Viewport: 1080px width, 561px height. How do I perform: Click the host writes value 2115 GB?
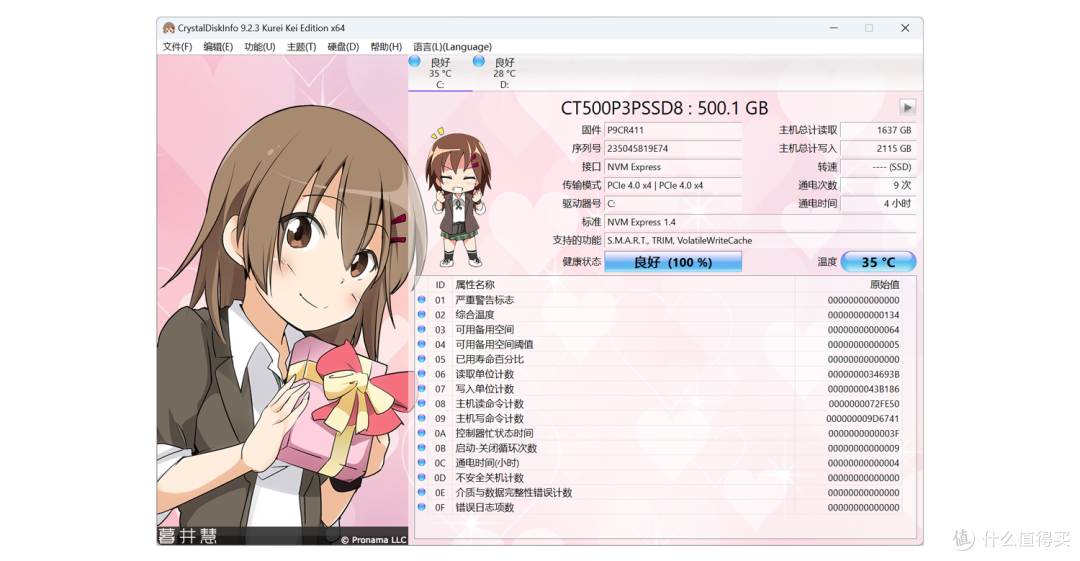(x=878, y=148)
